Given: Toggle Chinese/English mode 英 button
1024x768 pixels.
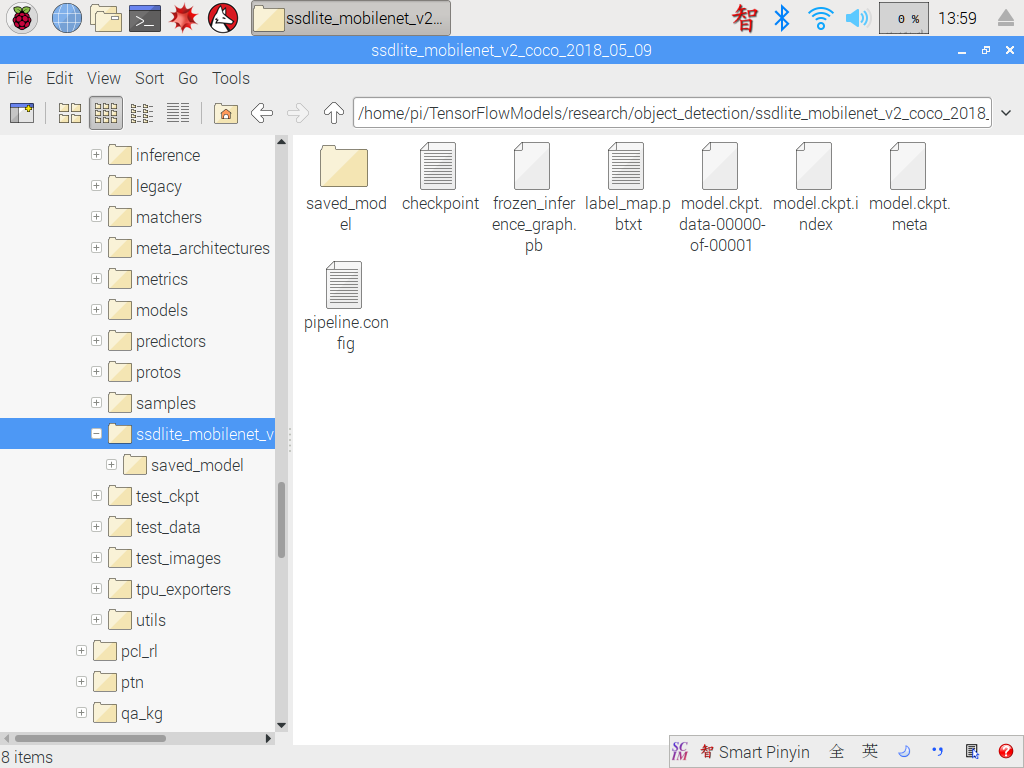Looking at the screenshot, I should (870, 752).
